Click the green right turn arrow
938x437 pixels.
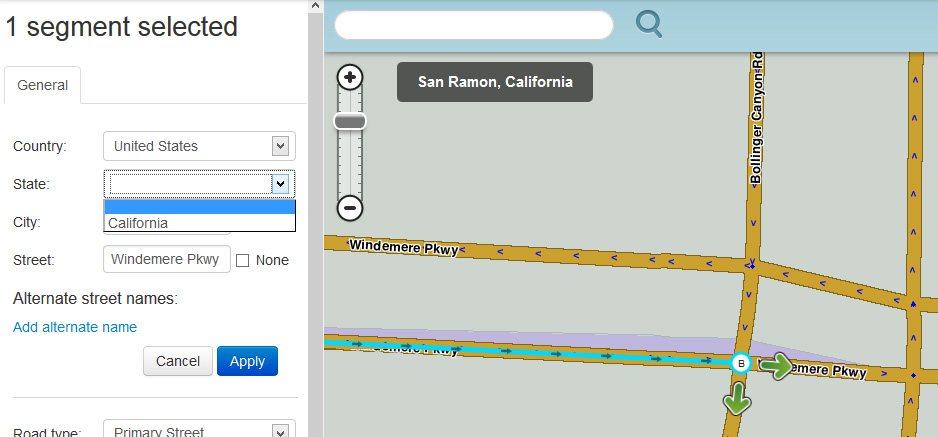click(775, 367)
